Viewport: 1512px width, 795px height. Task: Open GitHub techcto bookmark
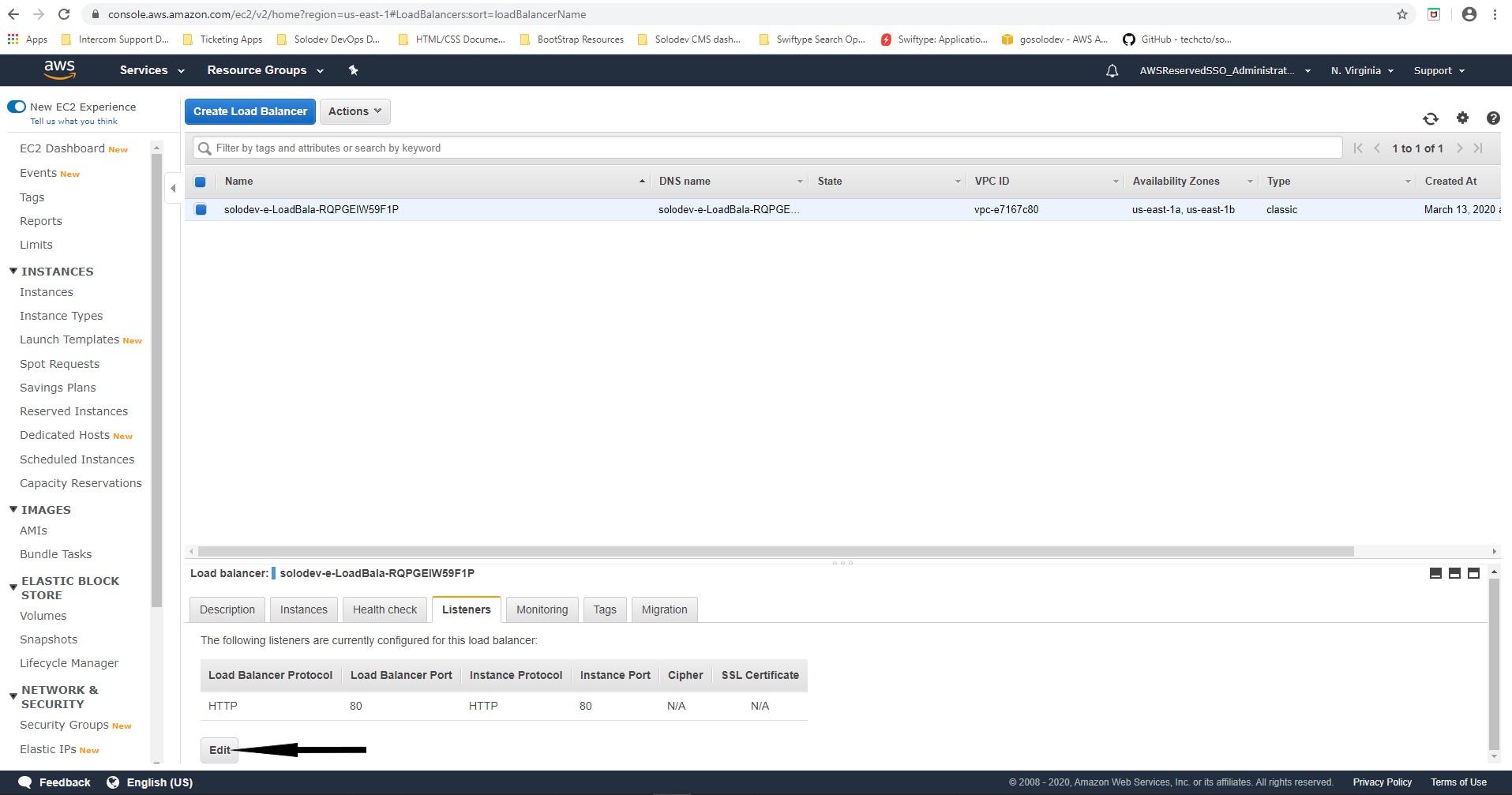point(1177,39)
